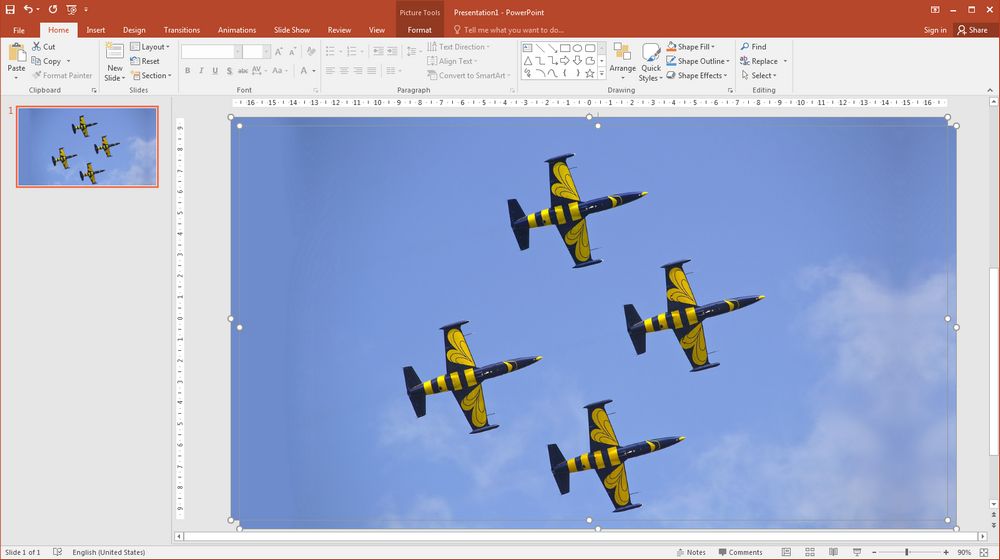Open Quick Styles gallery

tap(651, 61)
